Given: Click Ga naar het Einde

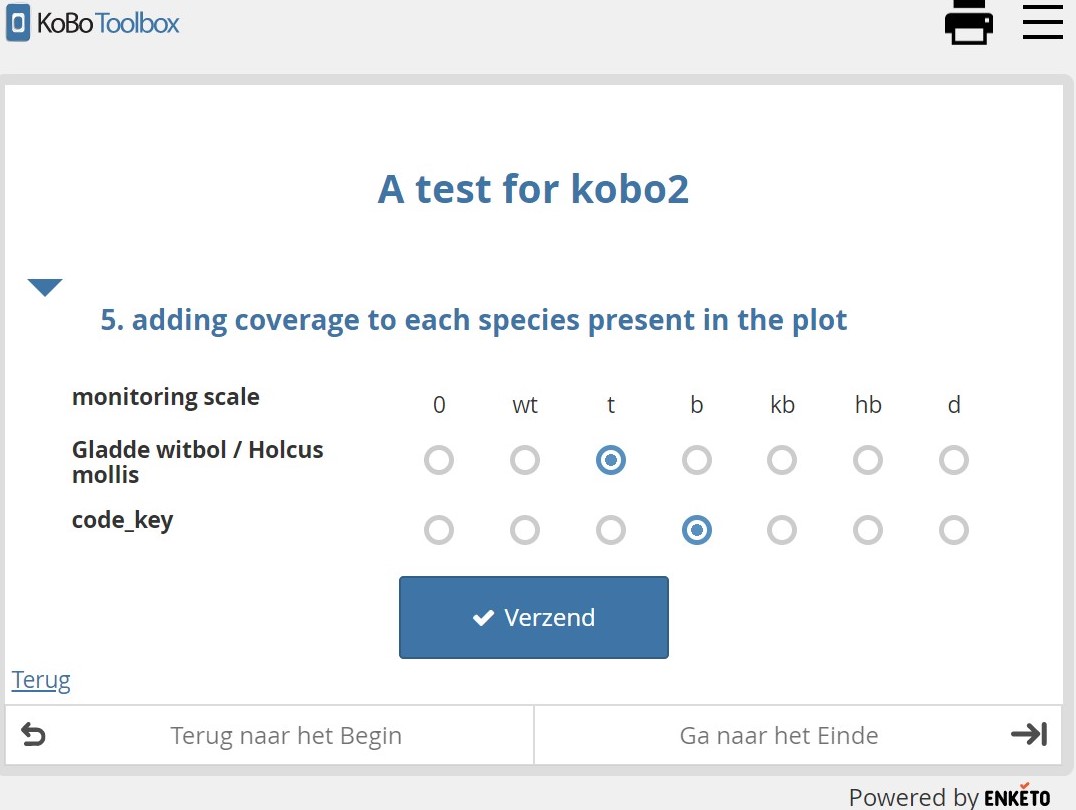Looking at the screenshot, I should click(x=778, y=734).
